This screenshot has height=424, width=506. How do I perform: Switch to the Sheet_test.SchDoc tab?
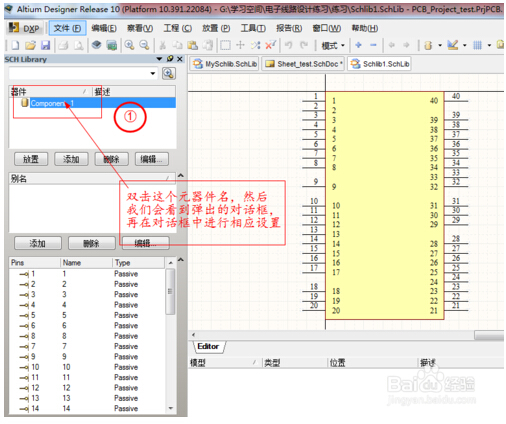pyautogui.click(x=303, y=64)
